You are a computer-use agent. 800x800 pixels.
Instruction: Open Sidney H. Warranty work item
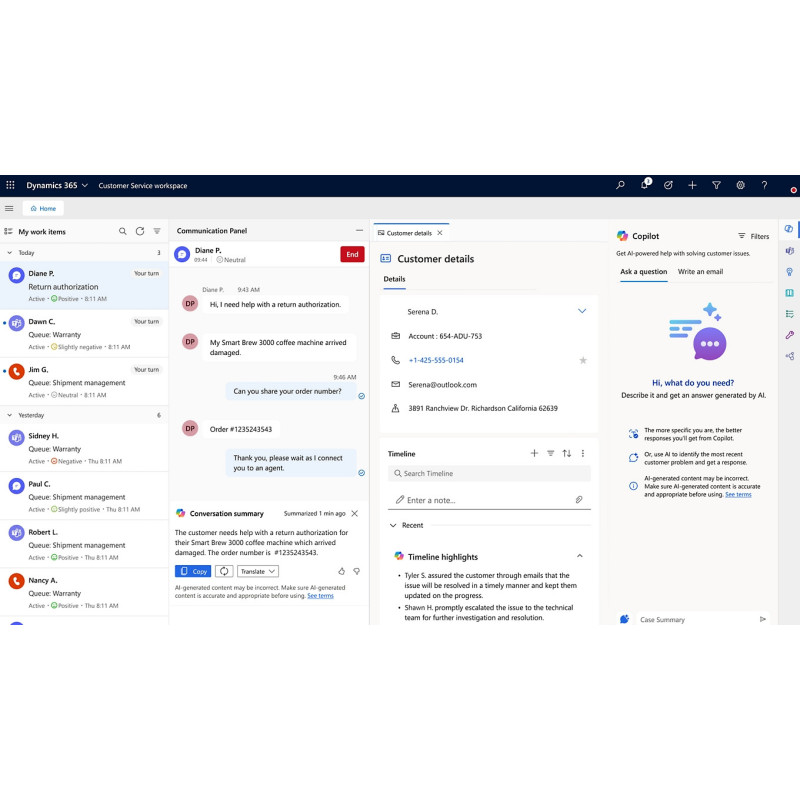click(x=84, y=448)
